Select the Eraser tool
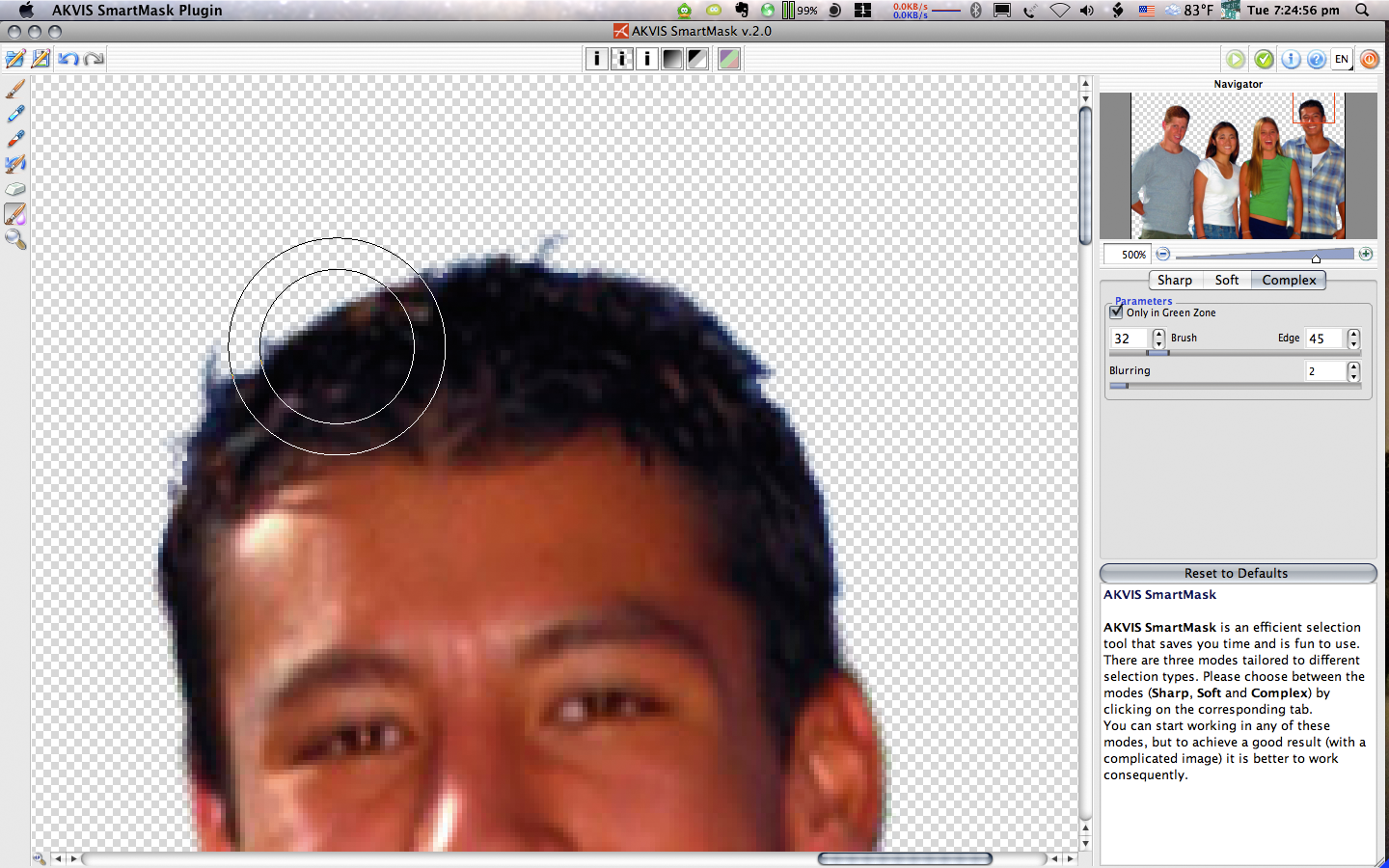 pyautogui.click(x=15, y=189)
